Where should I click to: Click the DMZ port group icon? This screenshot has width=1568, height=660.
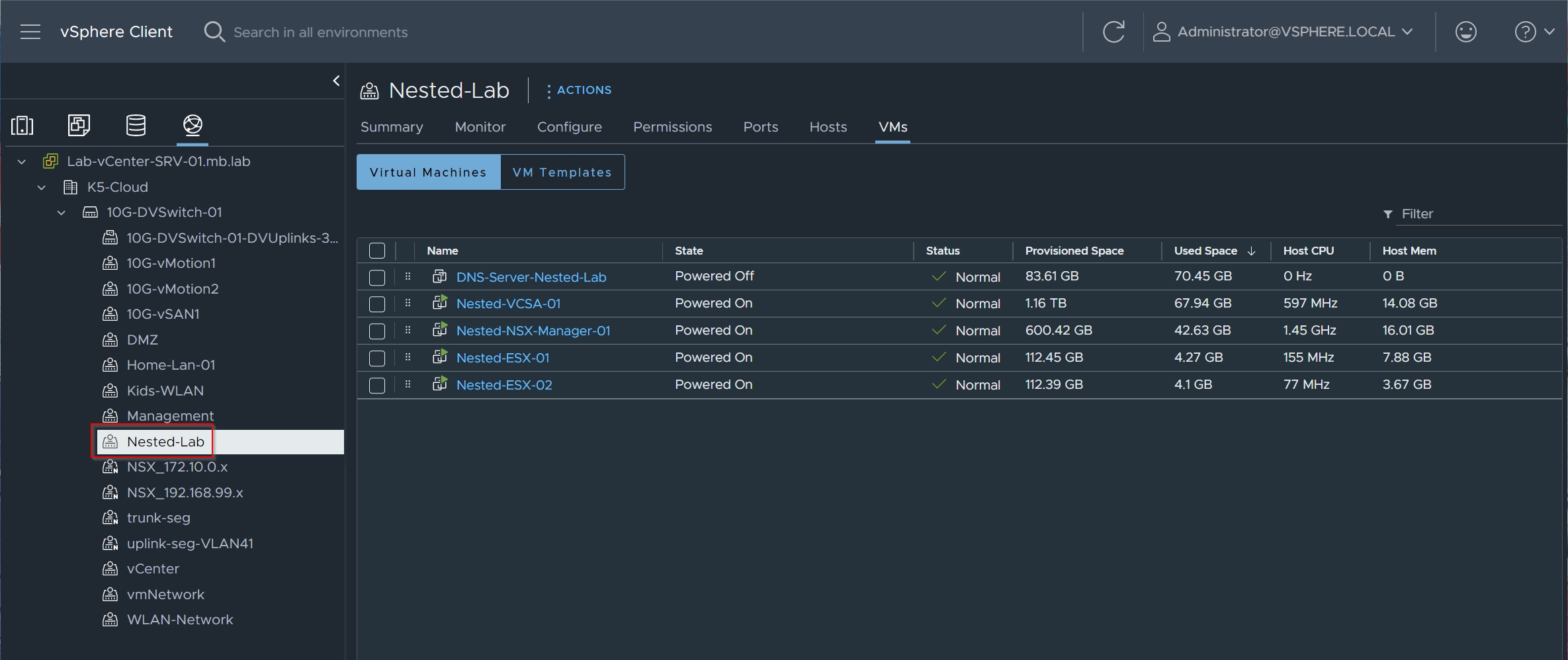[110, 339]
